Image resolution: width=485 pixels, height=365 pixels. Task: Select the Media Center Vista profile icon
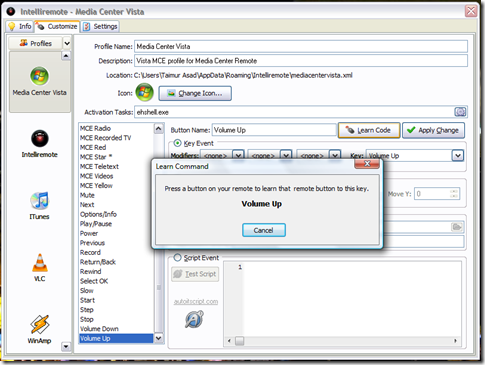coord(39,76)
